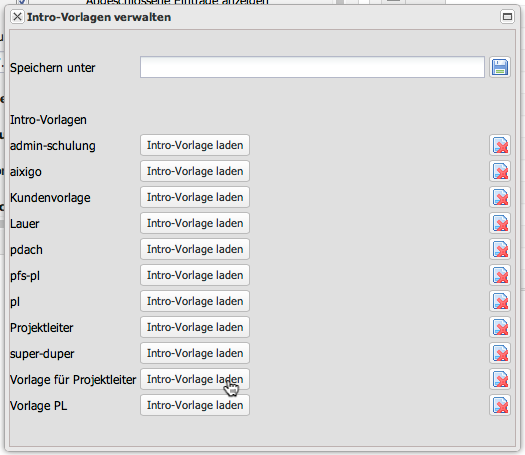525x455 pixels.
Task: Load the Kundenvorlage intro template
Action: [195, 197]
